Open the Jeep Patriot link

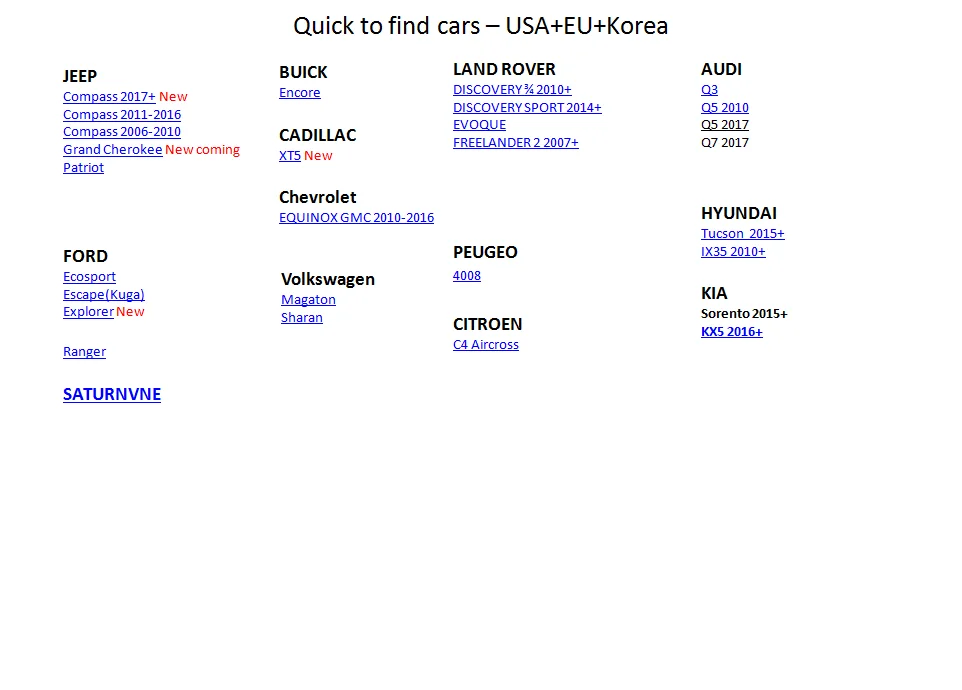click(83, 168)
